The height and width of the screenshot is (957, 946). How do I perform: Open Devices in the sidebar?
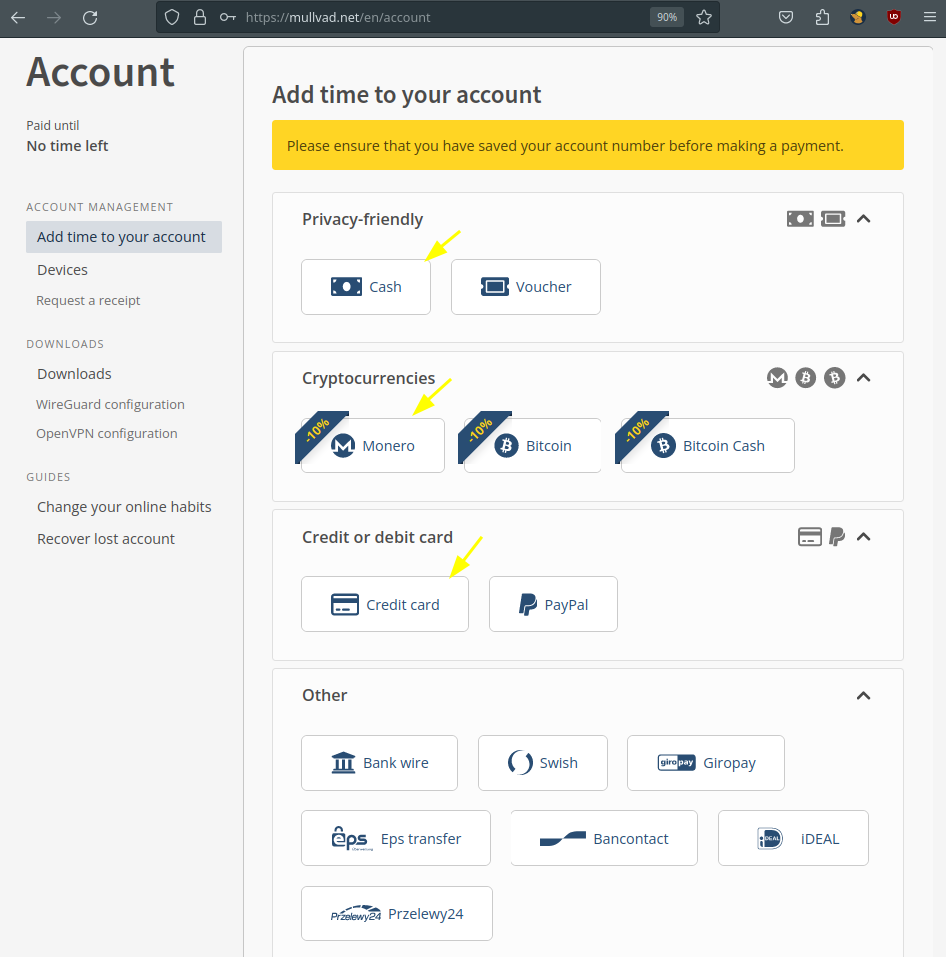[62, 270]
